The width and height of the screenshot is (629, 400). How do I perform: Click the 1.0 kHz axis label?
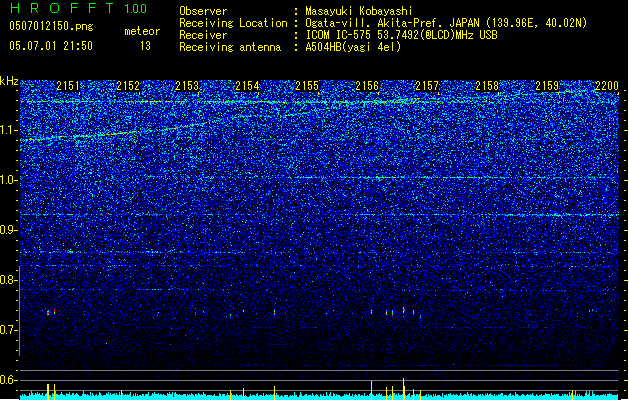click(x=9, y=180)
